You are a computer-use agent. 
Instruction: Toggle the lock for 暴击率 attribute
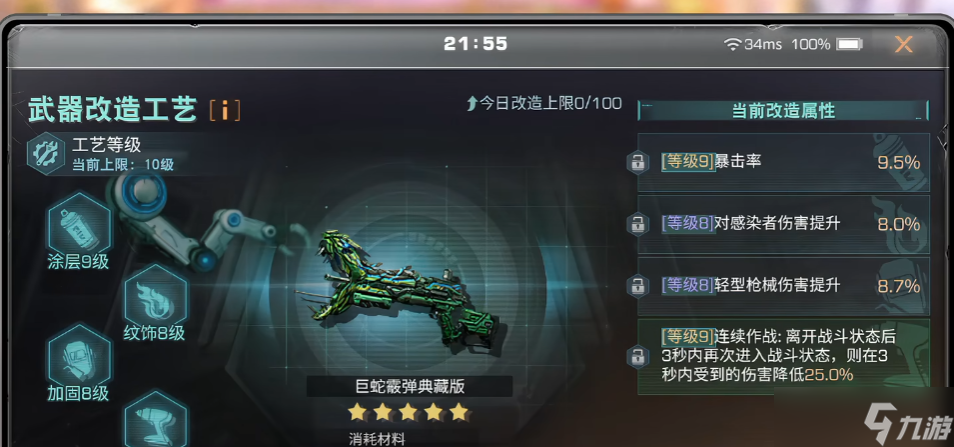(637, 162)
